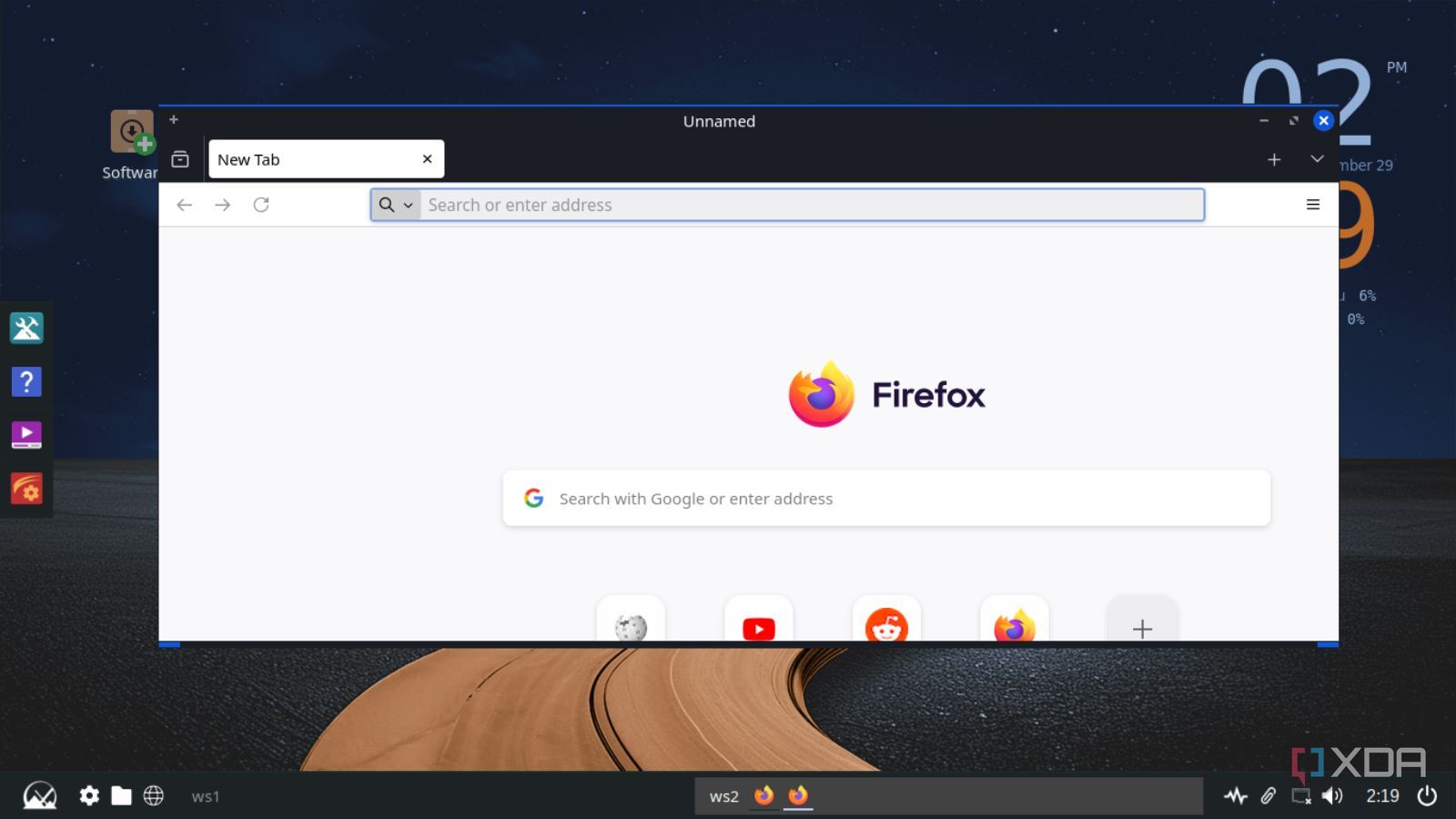Image resolution: width=1456 pixels, height=819 pixels.
Task: Click the Google logo in search box
Action: click(534, 498)
